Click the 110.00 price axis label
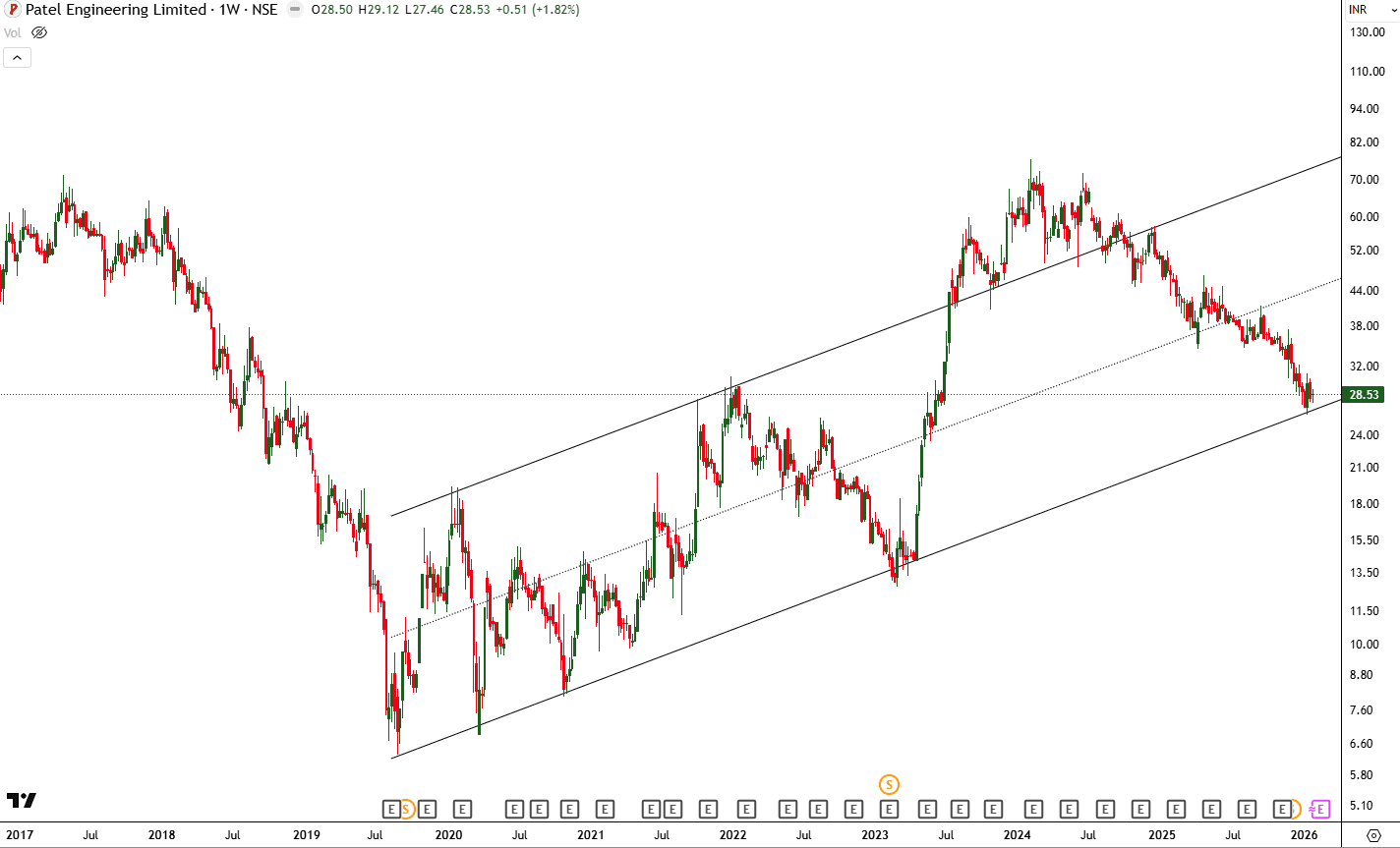The height and width of the screenshot is (848, 1400). tap(1368, 72)
